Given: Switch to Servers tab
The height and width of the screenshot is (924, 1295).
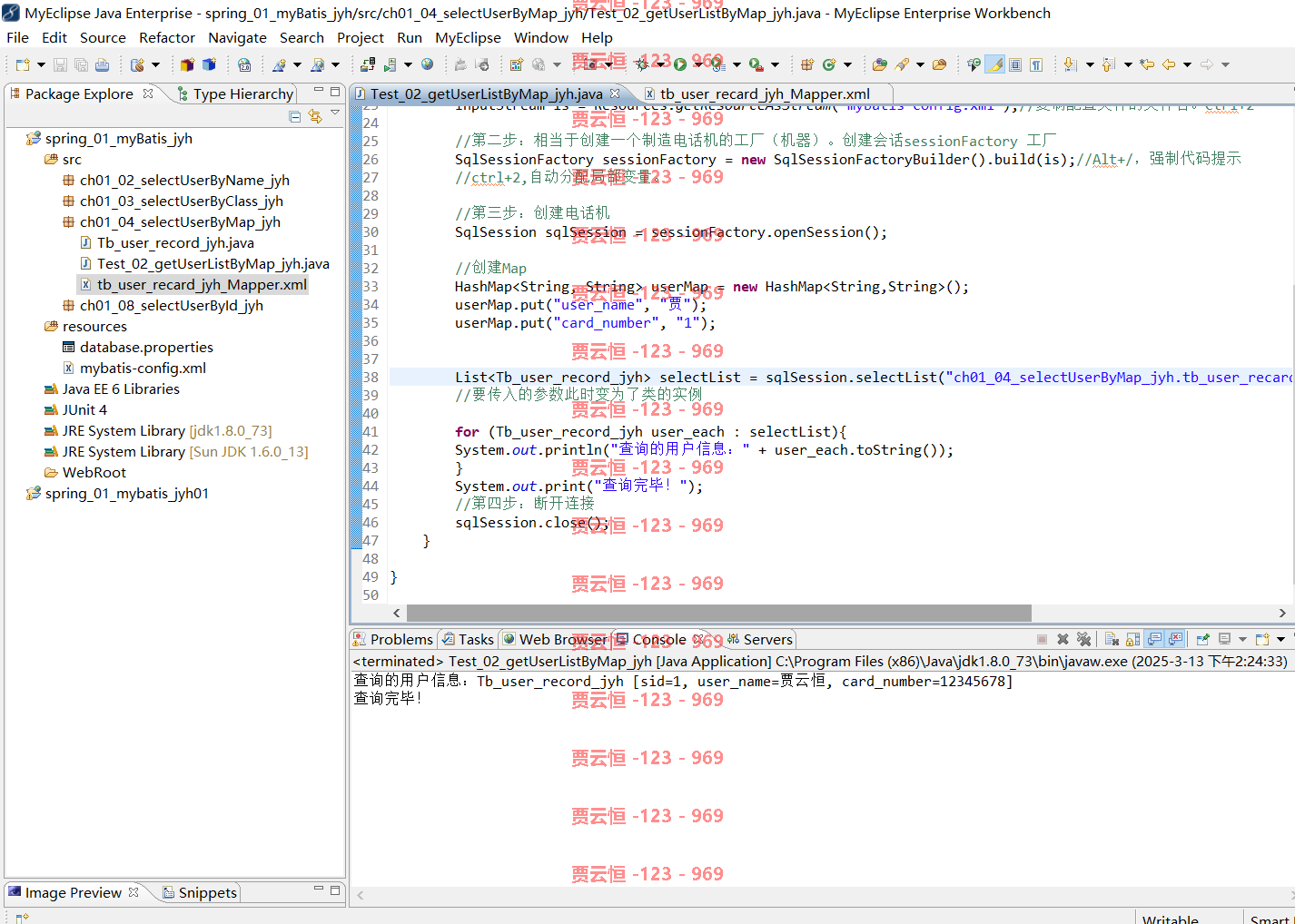Looking at the screenshot, I should click(759, 639).
